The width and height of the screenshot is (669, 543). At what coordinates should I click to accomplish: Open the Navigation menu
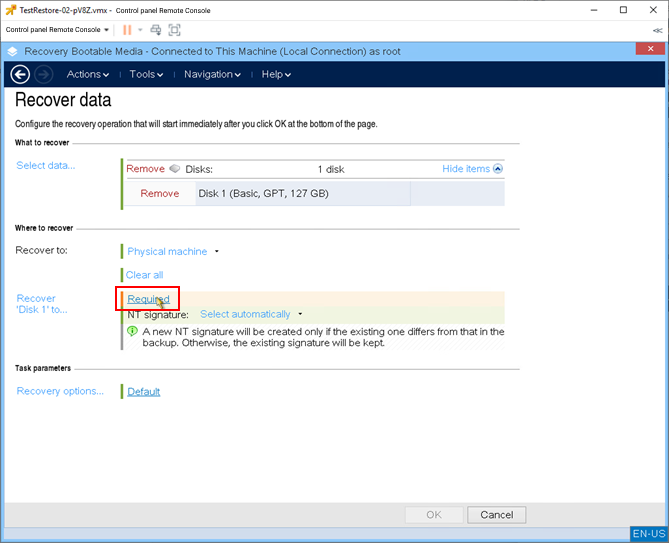click(212, 74)
